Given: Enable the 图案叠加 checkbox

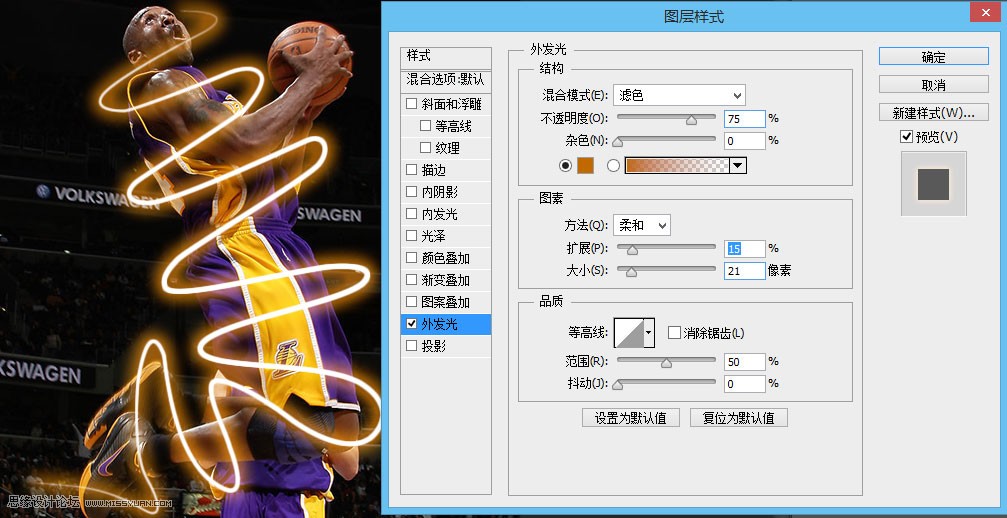Looking at the screenshot, I should (x=412, y=302).
